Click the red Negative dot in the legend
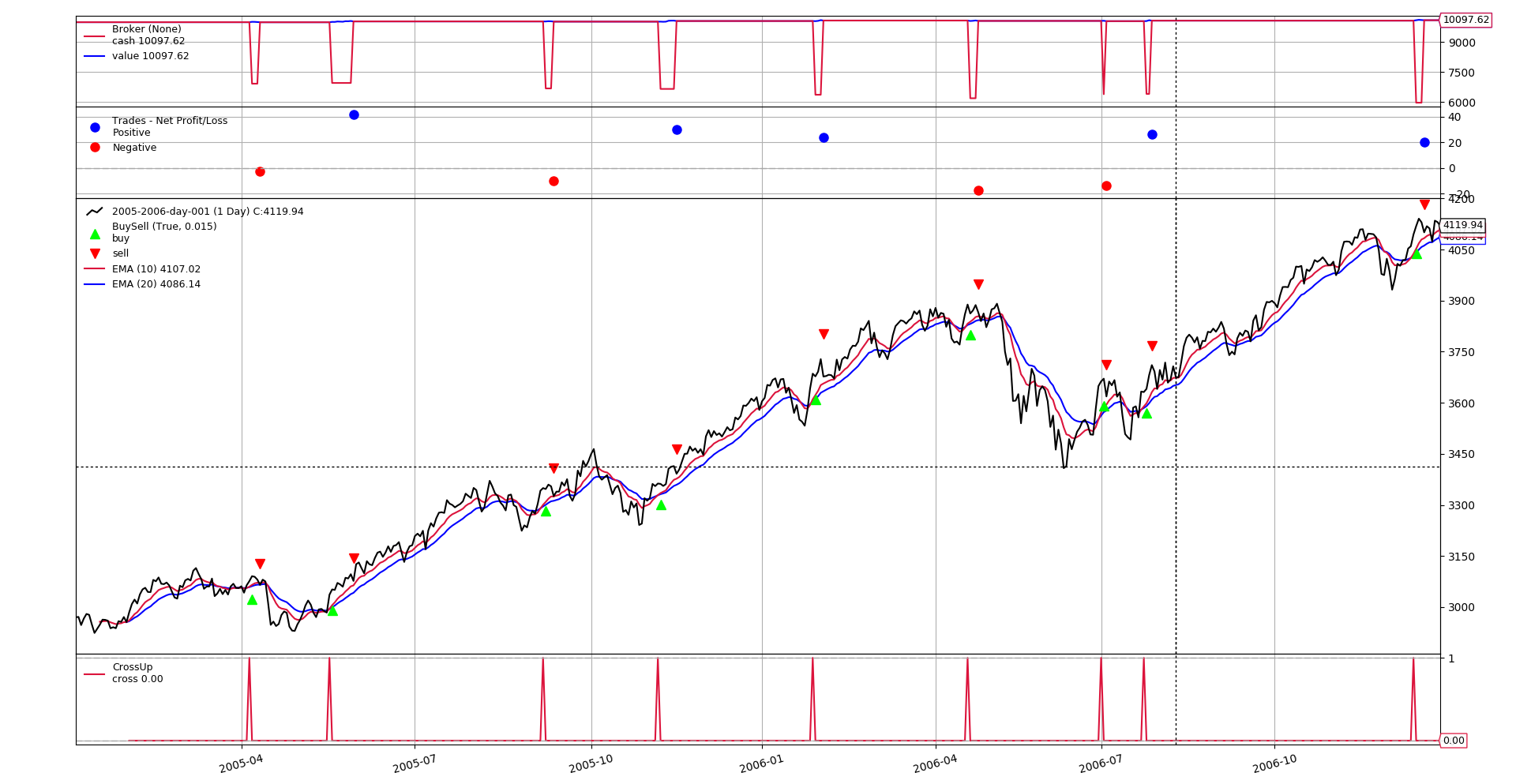This screenshot has height=784, width=1516. click(95, 148)
